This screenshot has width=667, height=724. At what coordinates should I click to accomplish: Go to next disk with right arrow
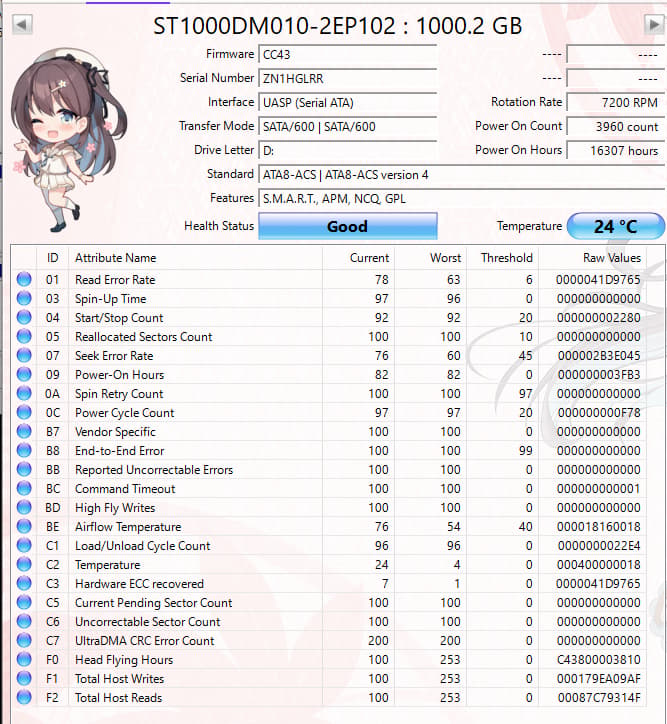point(654,24)
